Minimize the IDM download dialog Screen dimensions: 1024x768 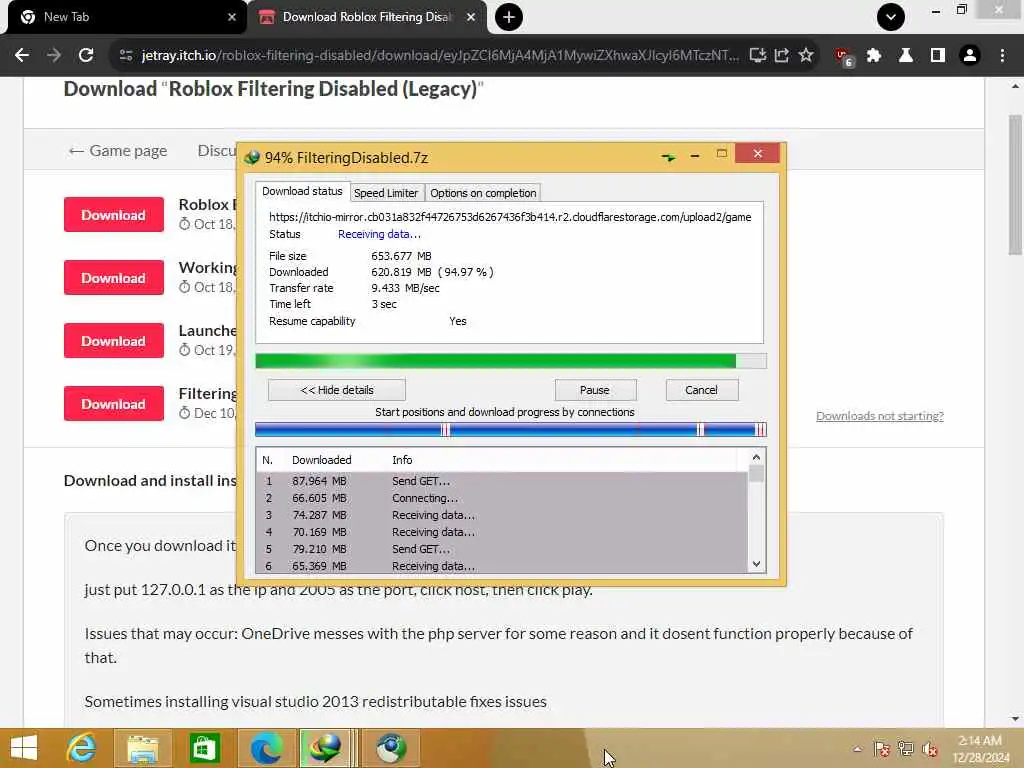pos(695,155)
